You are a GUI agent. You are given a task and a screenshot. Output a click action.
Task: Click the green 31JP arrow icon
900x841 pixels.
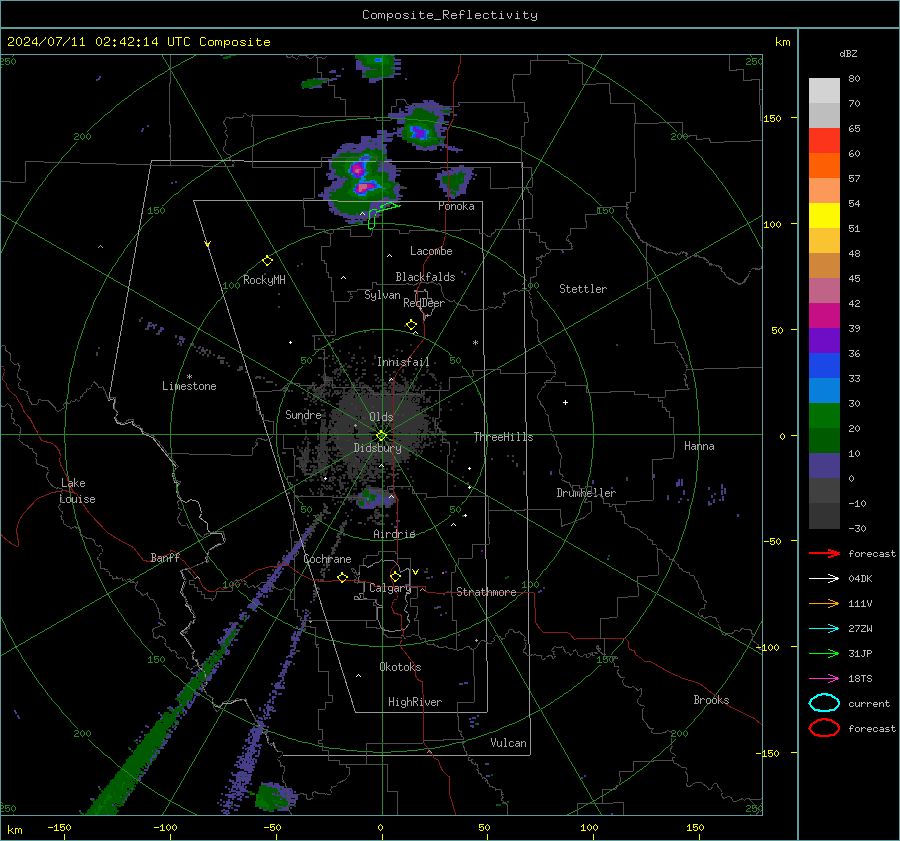tap(824, 653)
